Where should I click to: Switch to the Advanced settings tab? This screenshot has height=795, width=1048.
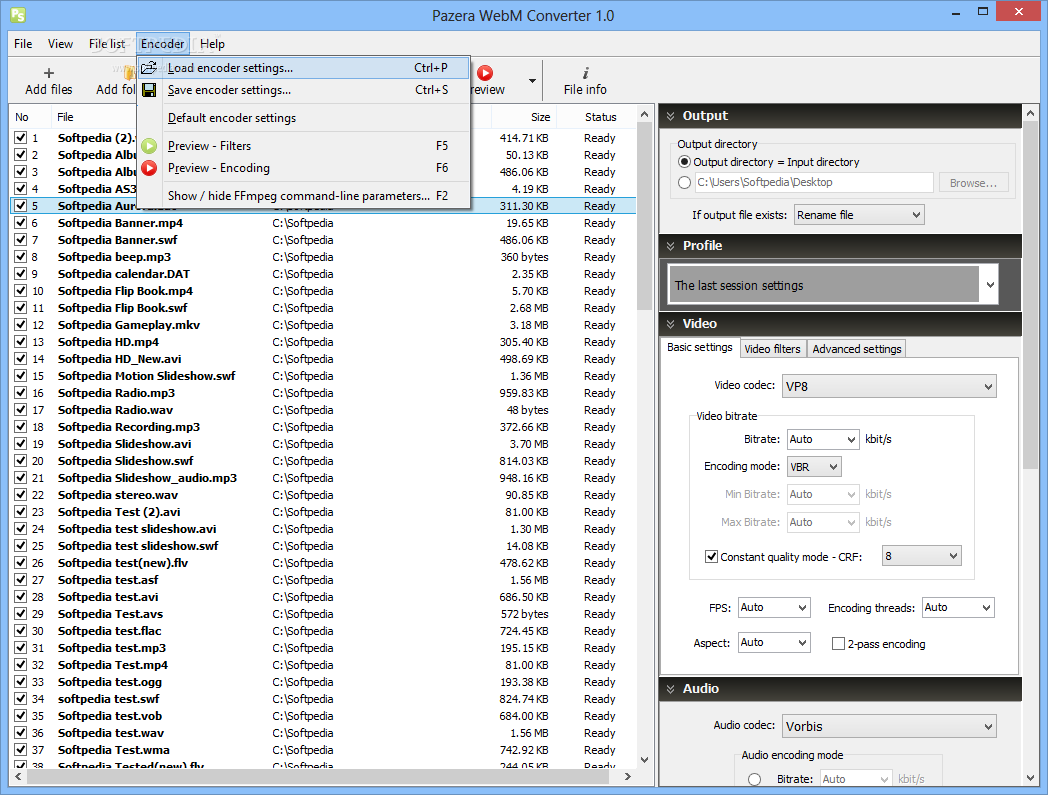(x=857, y=348)
